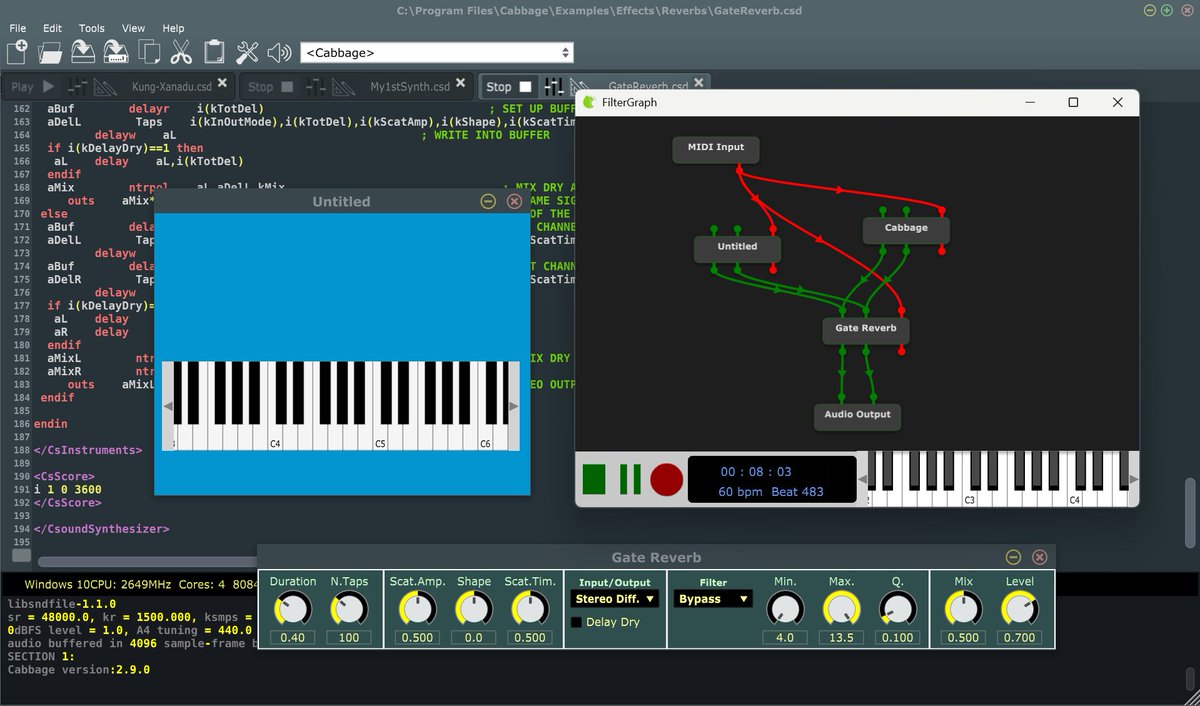Select the Cabbage node in FilterGraph

pyautogui.click(x=906, y=229)
